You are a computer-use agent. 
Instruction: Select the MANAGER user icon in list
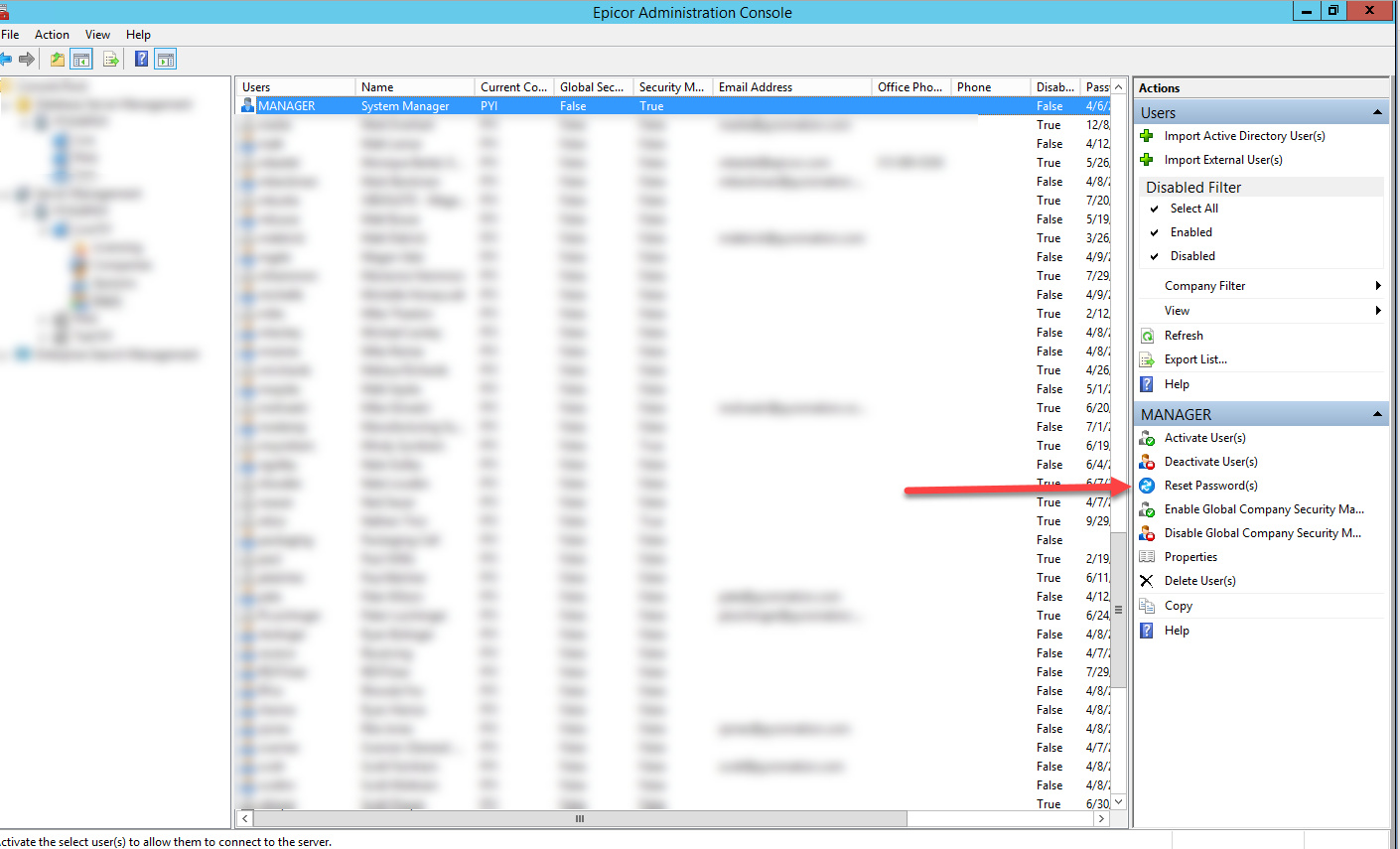(247, 105)
